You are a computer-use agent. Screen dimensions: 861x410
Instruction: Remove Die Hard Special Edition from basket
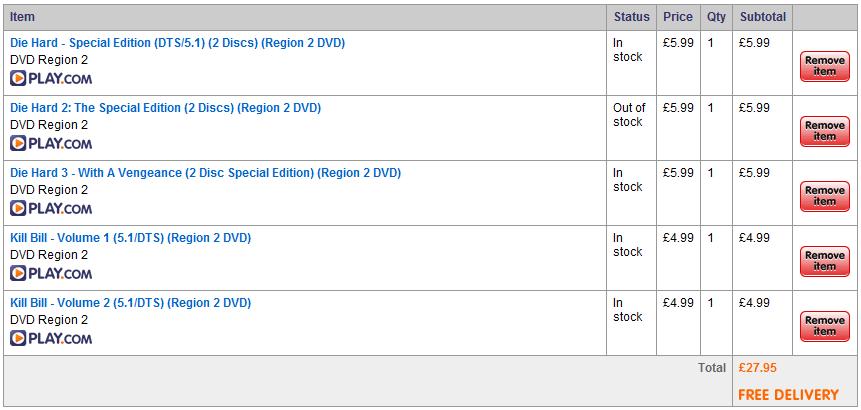pos(824,66)
